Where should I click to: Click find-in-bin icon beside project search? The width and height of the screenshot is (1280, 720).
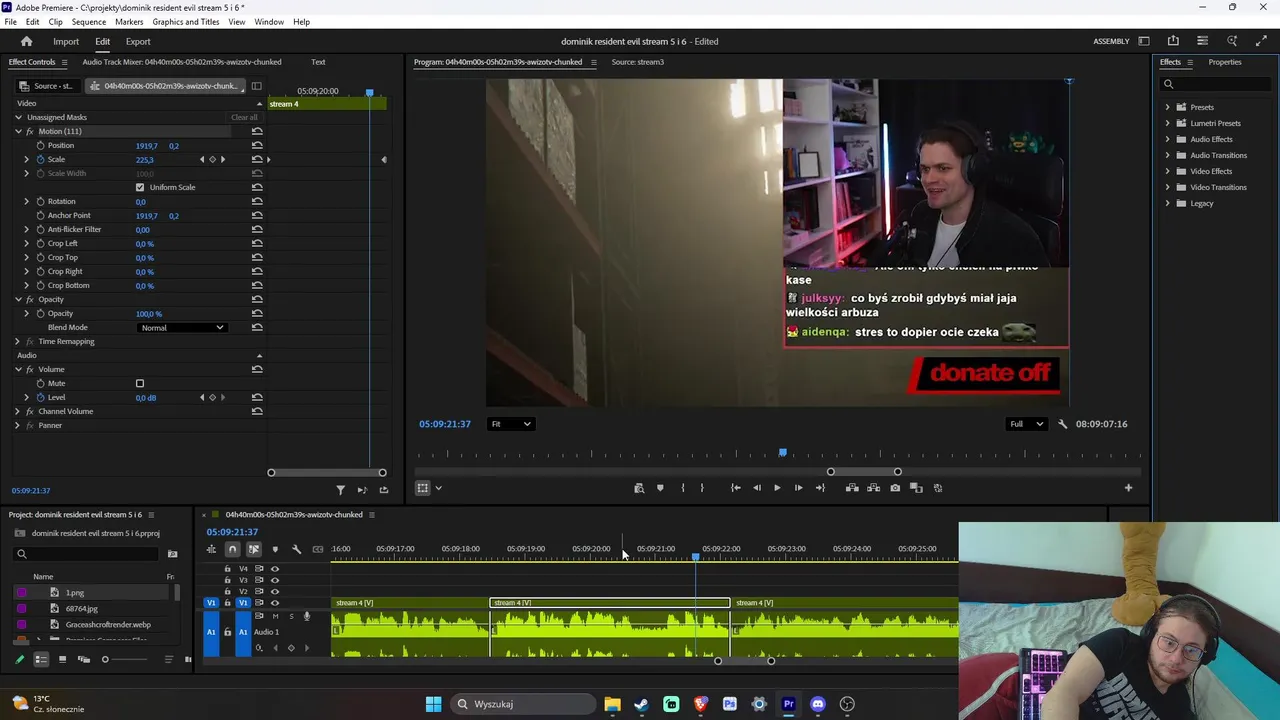point(172,554)
